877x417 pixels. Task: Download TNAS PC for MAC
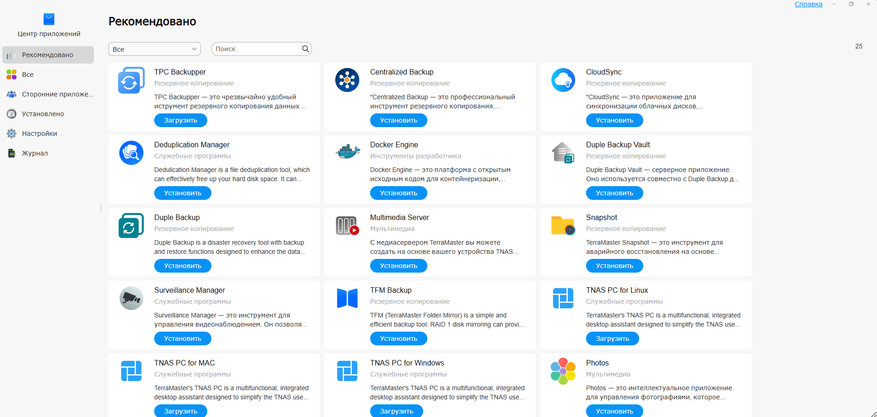(x=181, y=411)
